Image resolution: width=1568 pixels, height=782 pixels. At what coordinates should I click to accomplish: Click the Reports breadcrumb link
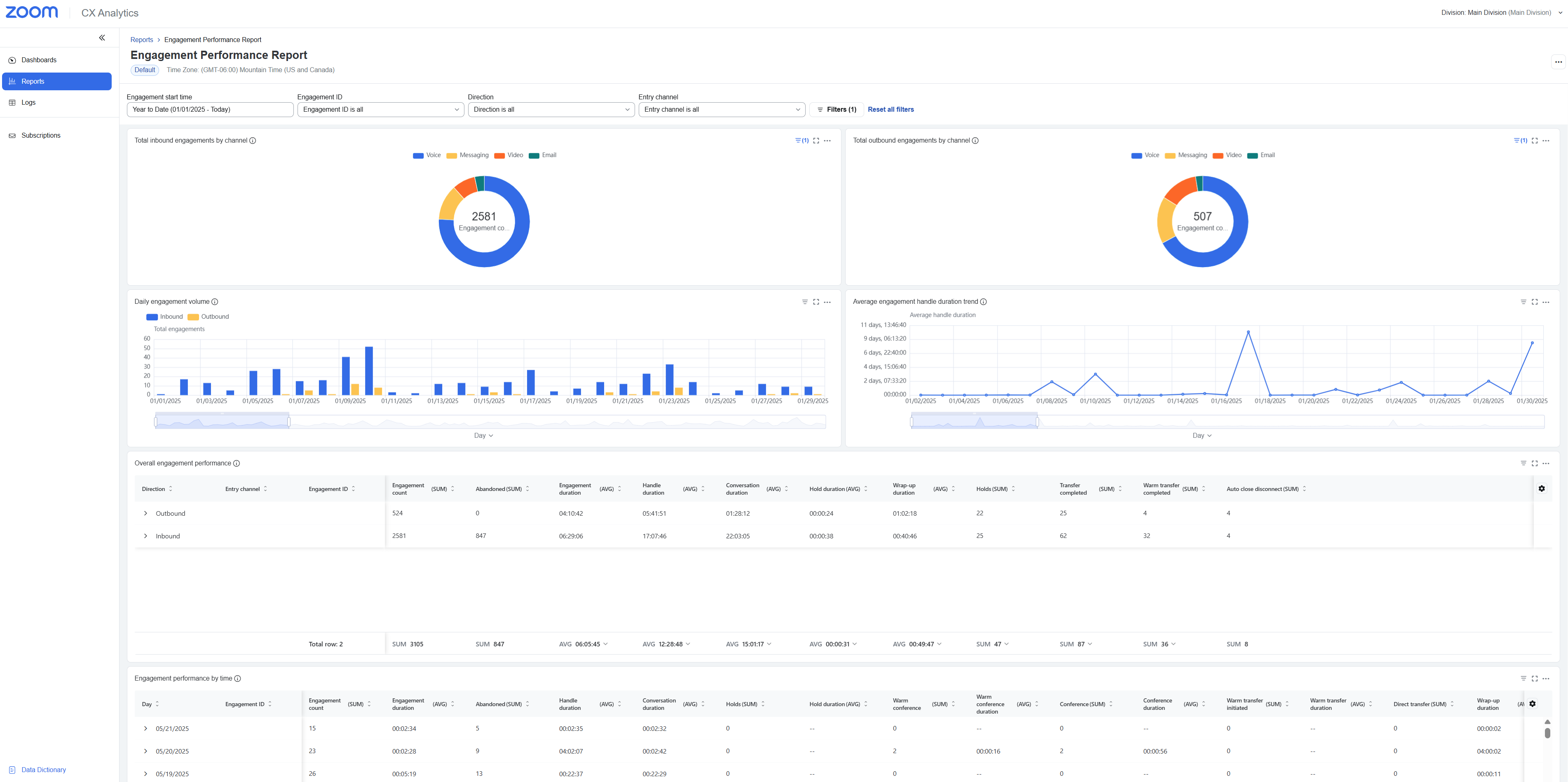(141, 40)
